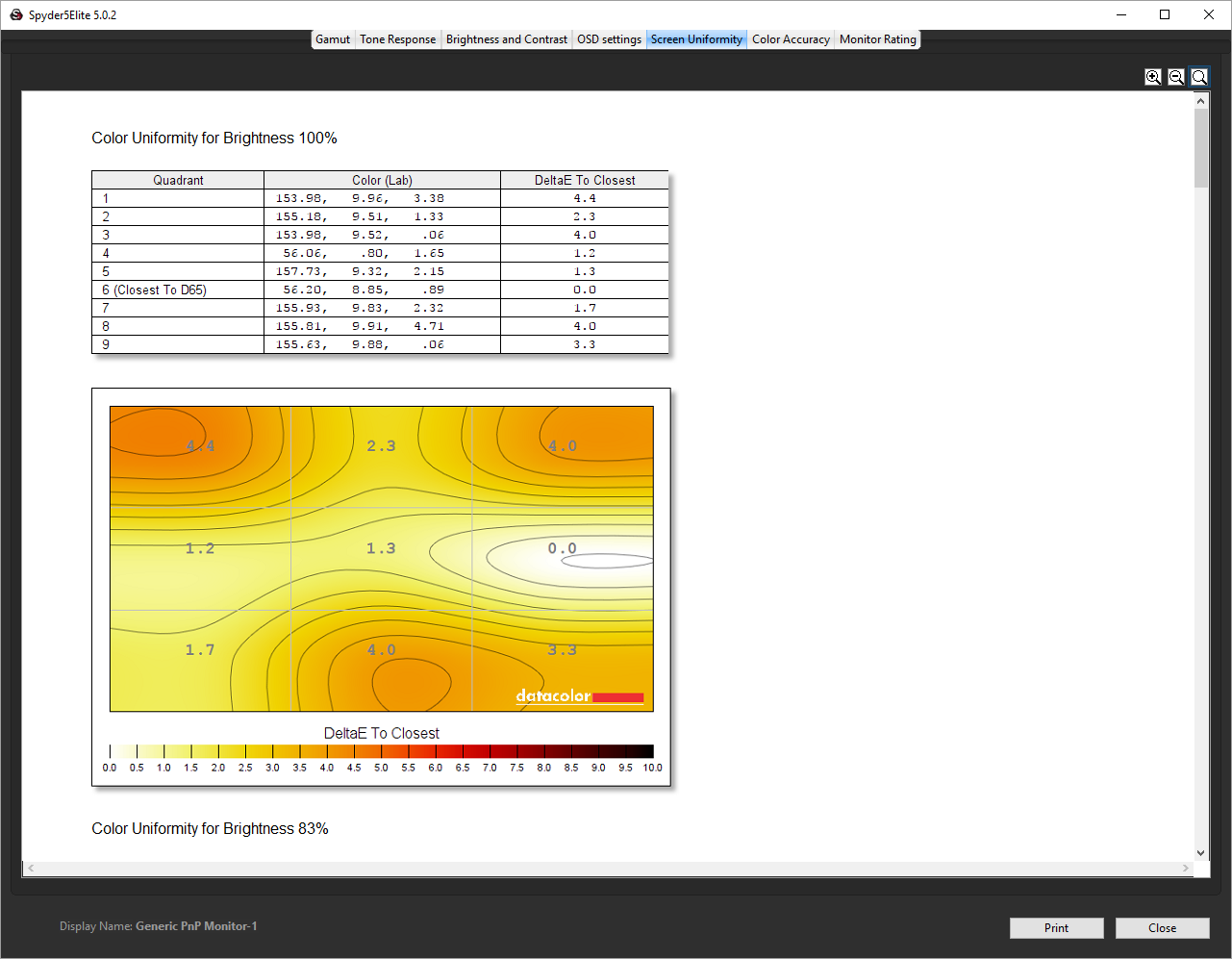
Task: Select the Brightness and Contrast tab
Action: coord(506,39)
